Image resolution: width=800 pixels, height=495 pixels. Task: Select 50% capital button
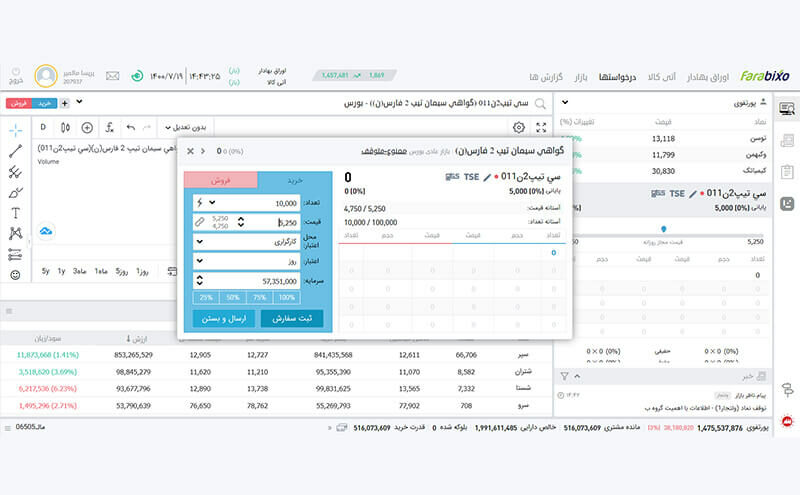233,298
